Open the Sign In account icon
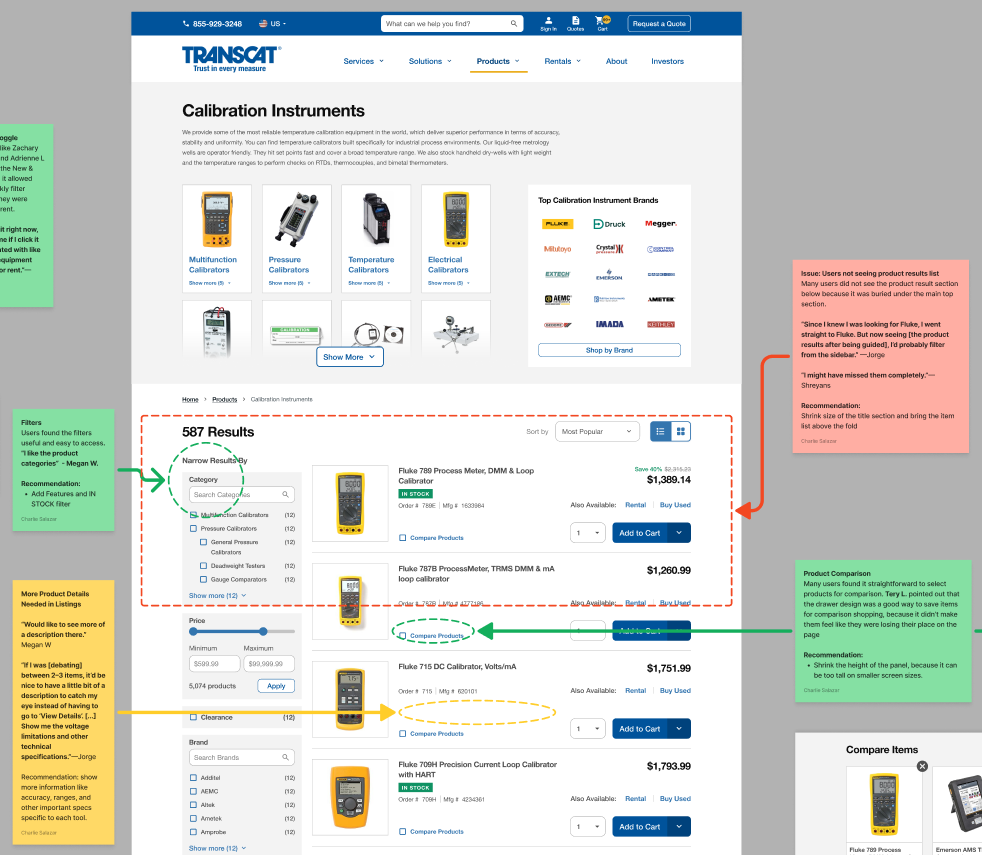This screenshot has height=855, width=982. (x=548, y=23)
